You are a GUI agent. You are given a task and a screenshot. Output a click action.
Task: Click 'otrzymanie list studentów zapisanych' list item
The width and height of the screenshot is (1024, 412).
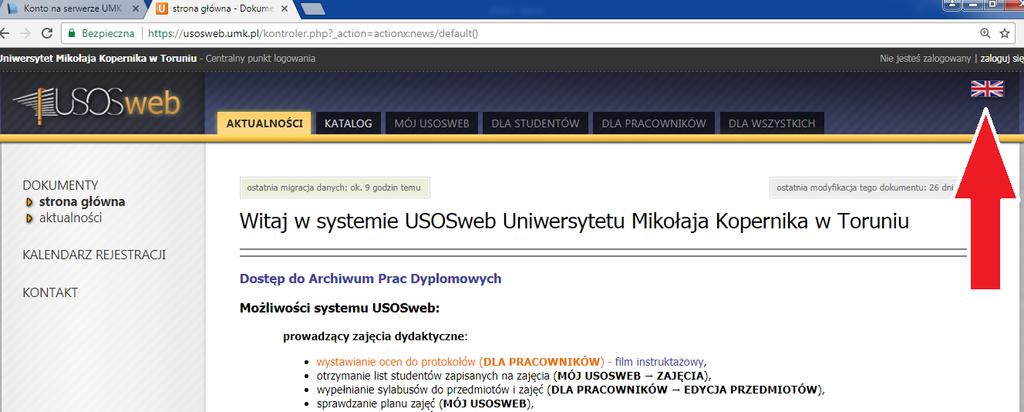point(513,375)
